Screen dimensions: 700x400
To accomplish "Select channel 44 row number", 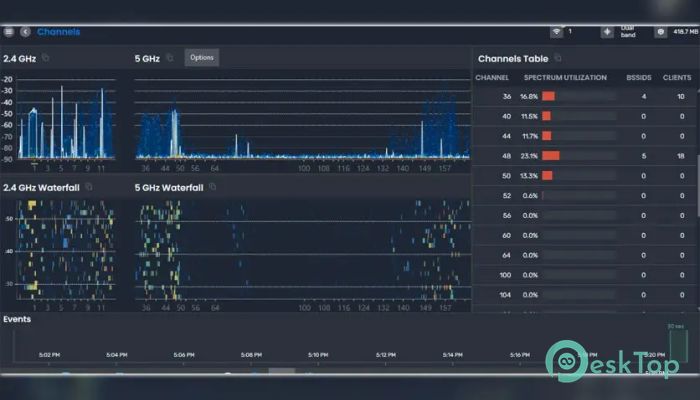I will tap(506, 136).
